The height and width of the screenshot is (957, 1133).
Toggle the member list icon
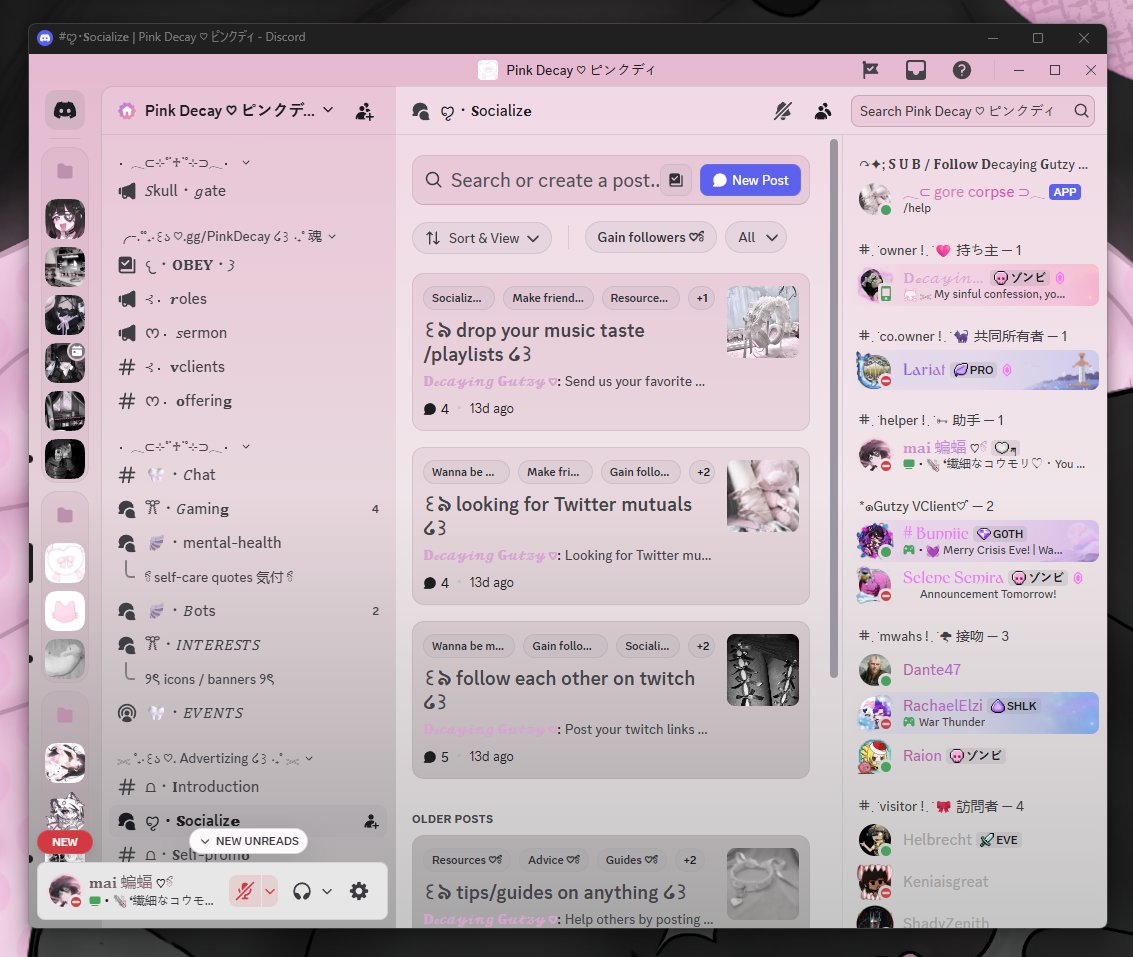[822, 111]
